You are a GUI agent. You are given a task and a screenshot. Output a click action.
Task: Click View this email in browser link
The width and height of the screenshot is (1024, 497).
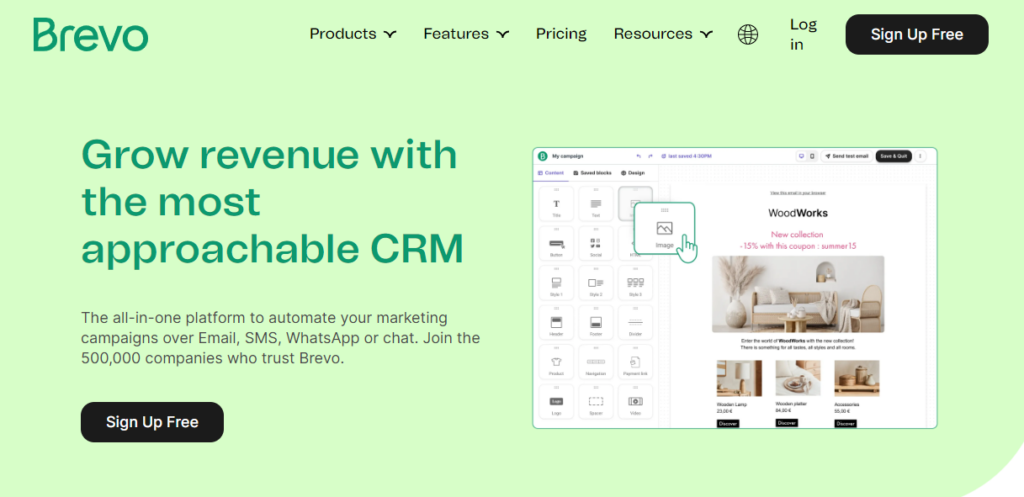(797, 193)
